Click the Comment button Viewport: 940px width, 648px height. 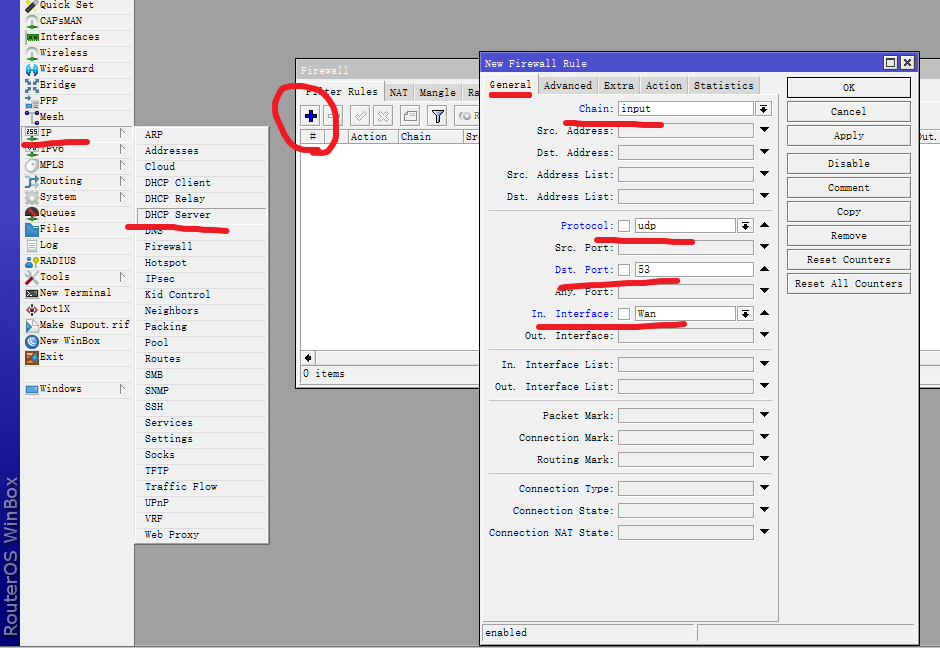click(848, 188)
